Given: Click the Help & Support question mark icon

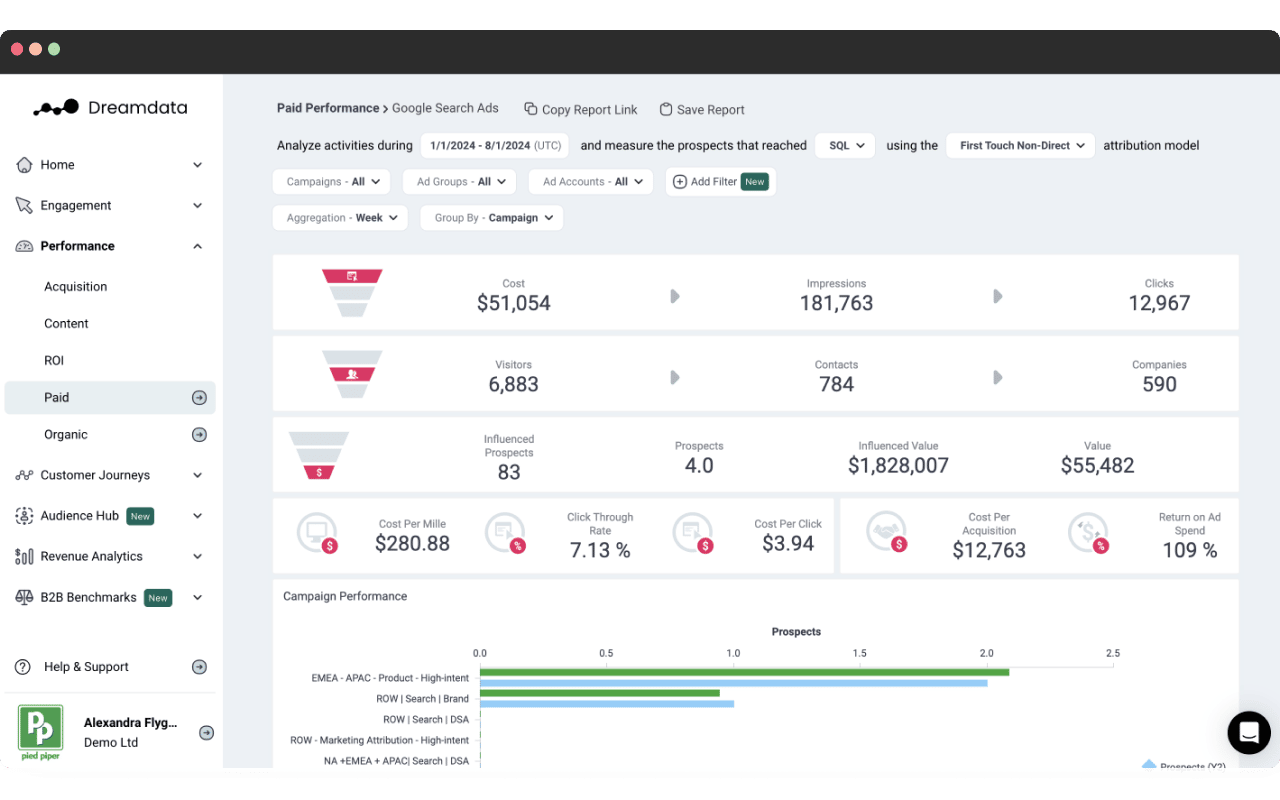Looking at the screenshot, I should pyautogui.click(x=25, y=666).
